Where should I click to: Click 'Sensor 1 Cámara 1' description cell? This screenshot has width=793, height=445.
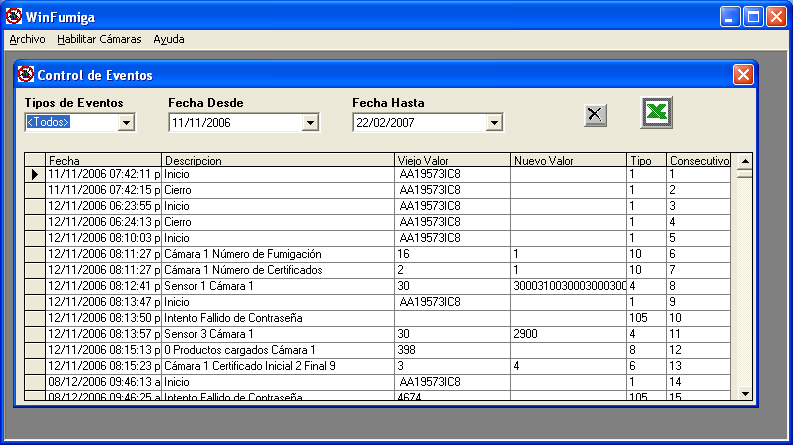point(277,286)
